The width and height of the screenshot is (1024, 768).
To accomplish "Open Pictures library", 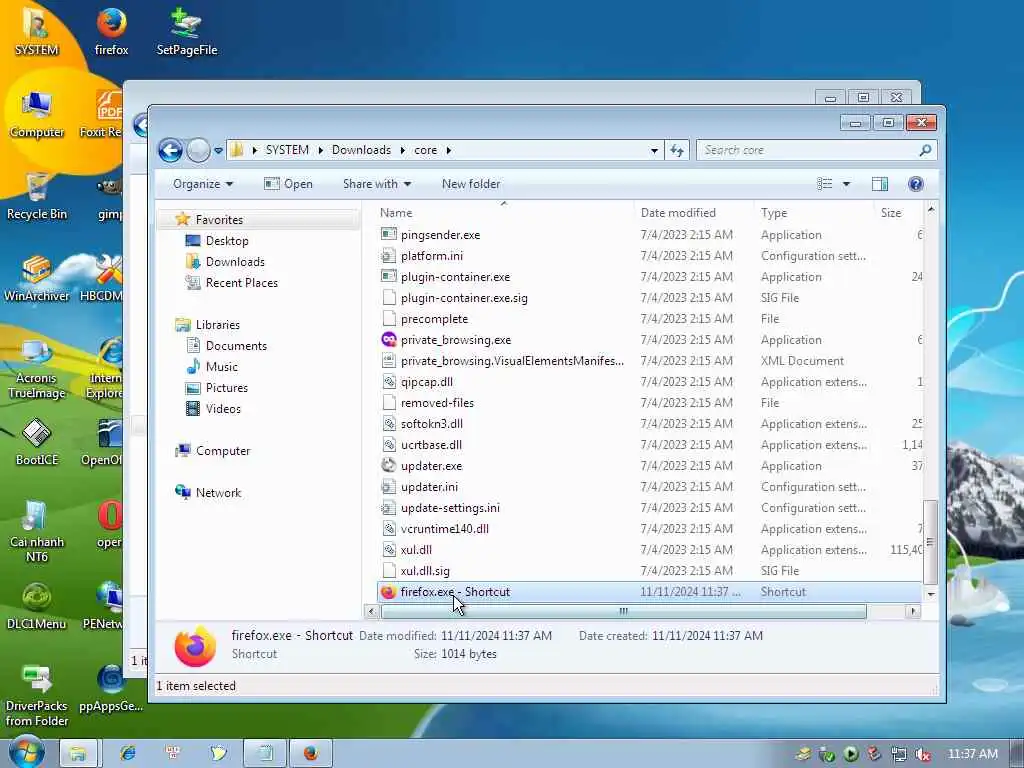I will [227, 388].
